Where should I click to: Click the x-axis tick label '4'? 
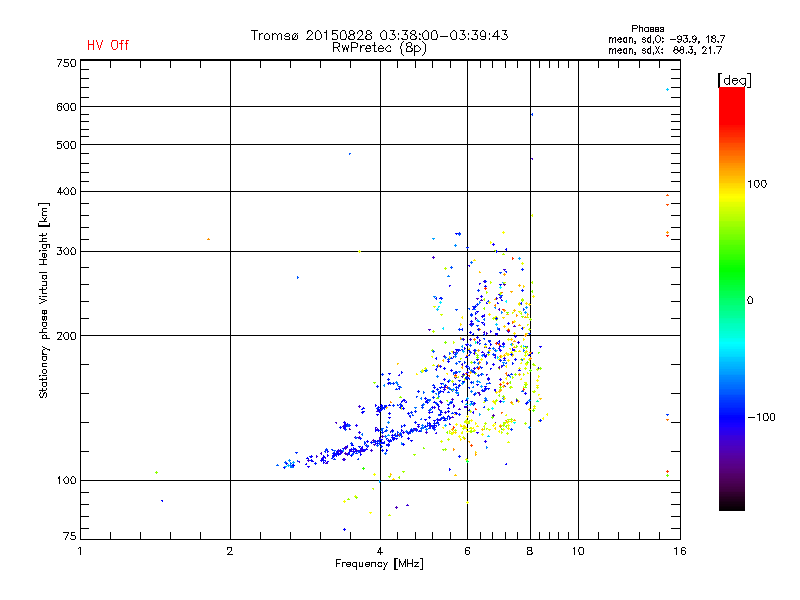(x=380, y=551)
